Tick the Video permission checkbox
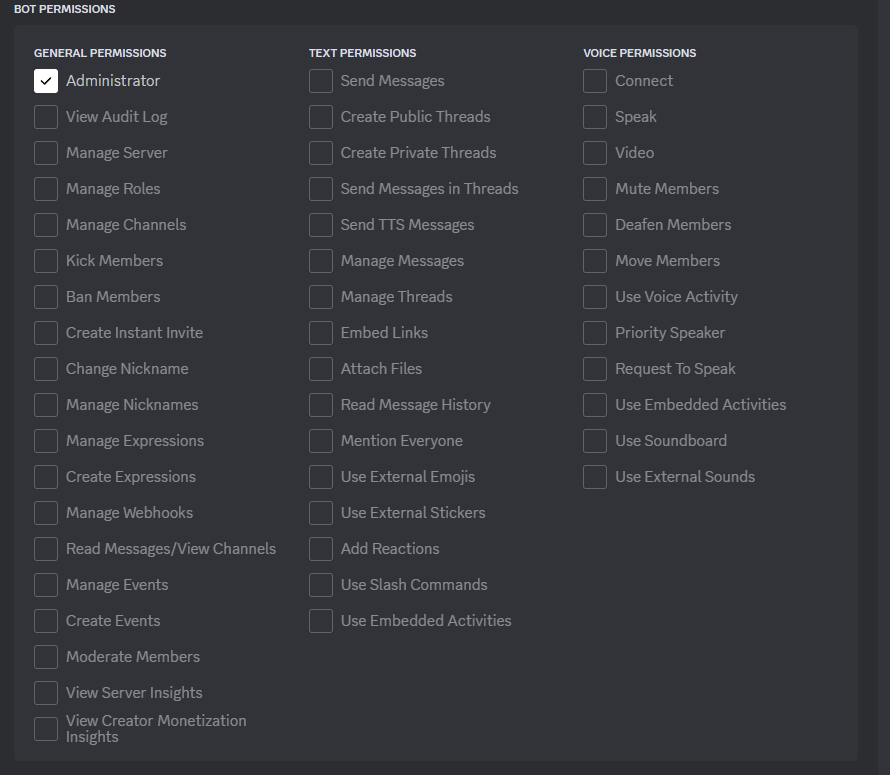890x775 pixels. coord(595,153)
